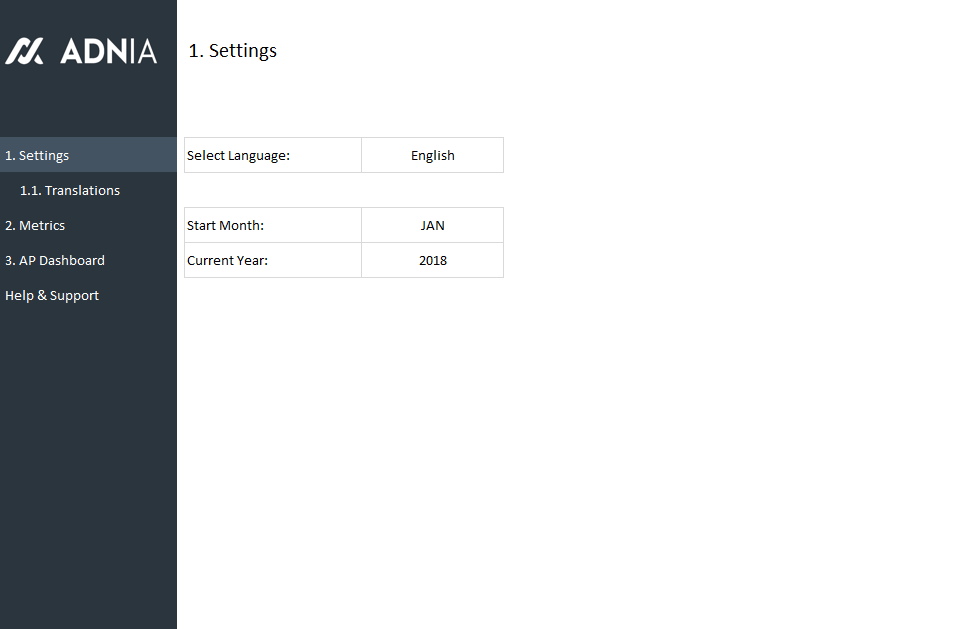The width and height of the screenshot is (976, 629).
Task: Click the 1. Settings page heading
Action: [x=233, y=51]
